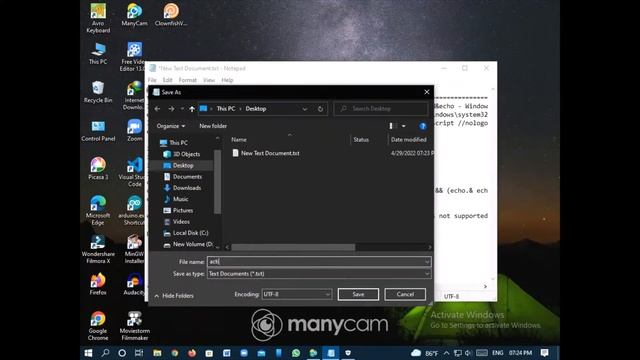Screen dimensions: 640x360
Task: Create a New folder
Action: tap(213, 126)
